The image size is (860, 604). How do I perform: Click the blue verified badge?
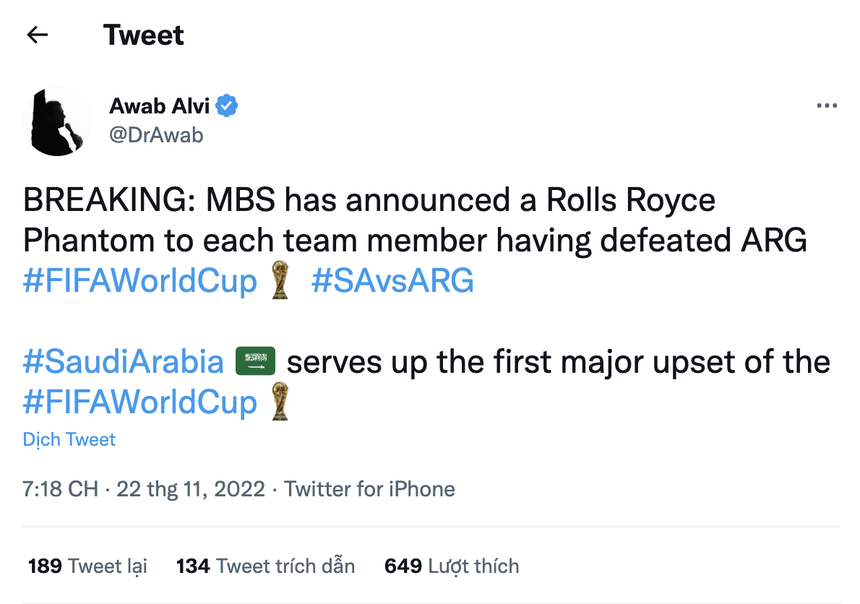pyautogui.click(x=228, y=106)
